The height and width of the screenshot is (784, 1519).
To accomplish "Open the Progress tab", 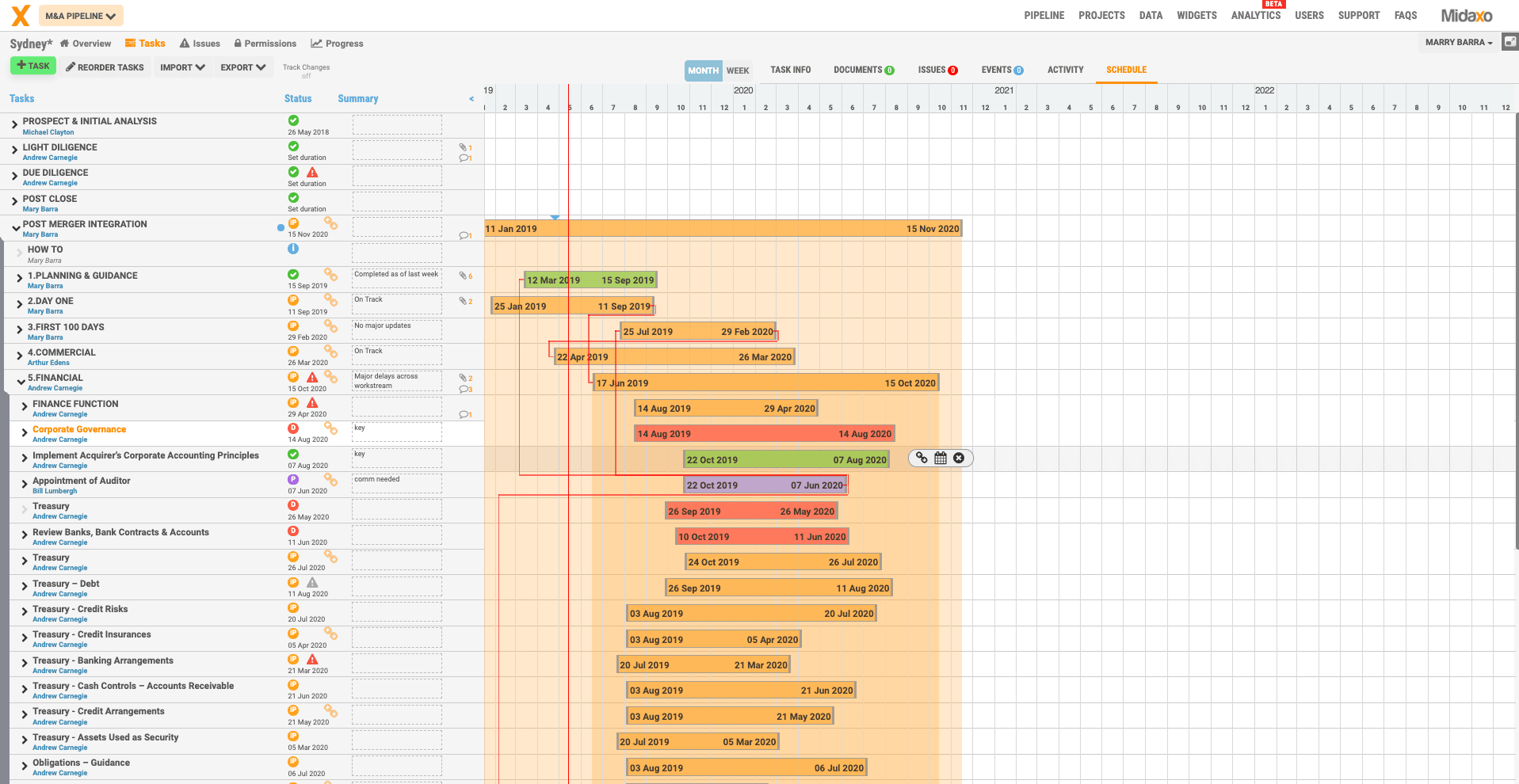I will point(338,44).
